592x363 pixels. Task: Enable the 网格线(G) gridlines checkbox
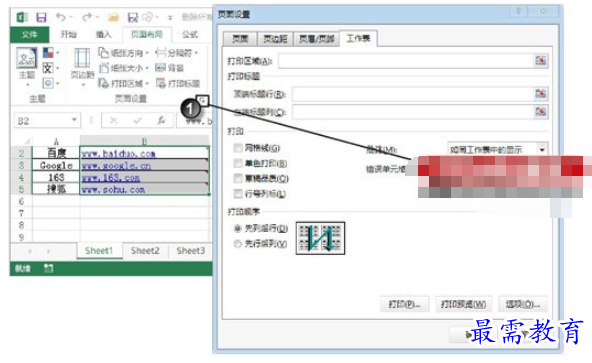238,148
